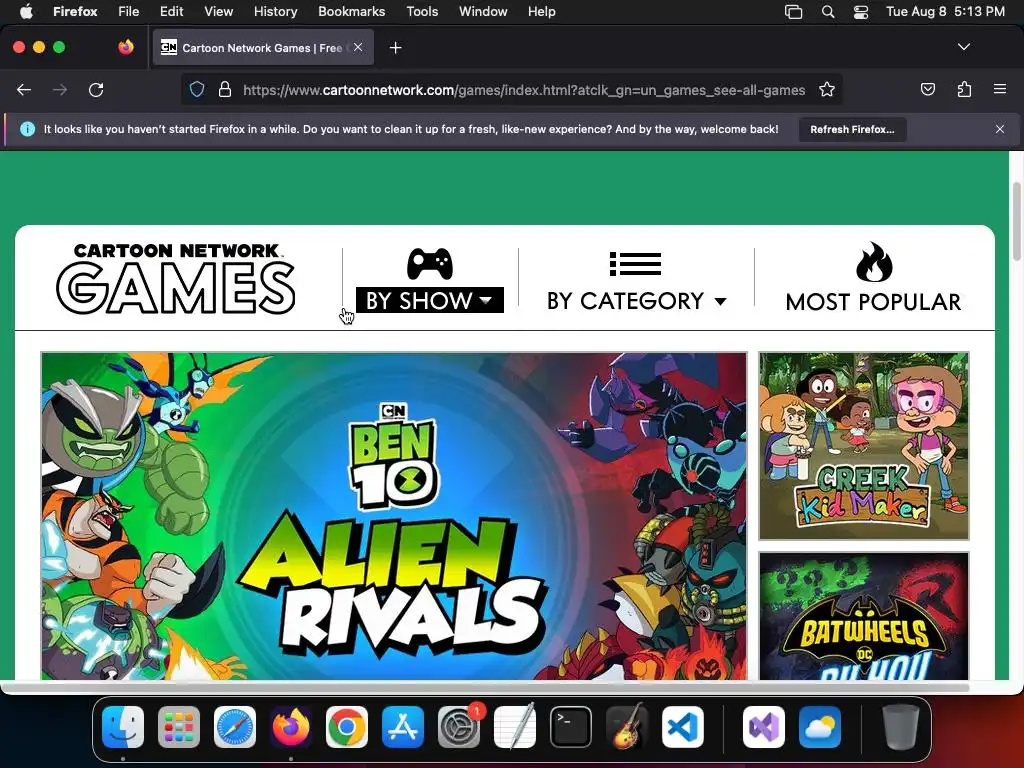Open Visual Studio purple icon in dock
Image resolution: width=1024 pixels, height=768 pixels.
click(x=763, y=727)
